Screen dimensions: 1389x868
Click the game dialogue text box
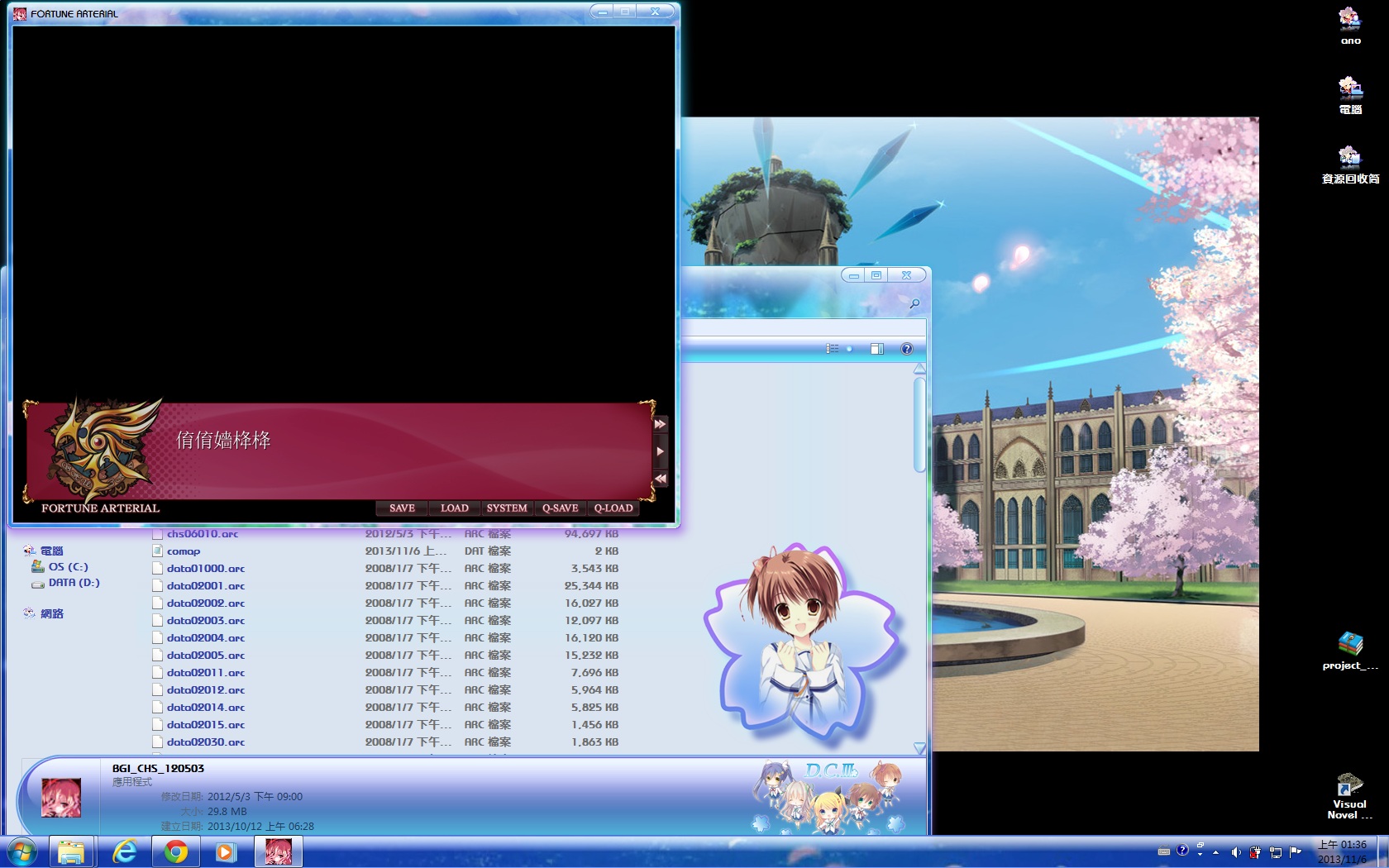click(339, 451)
